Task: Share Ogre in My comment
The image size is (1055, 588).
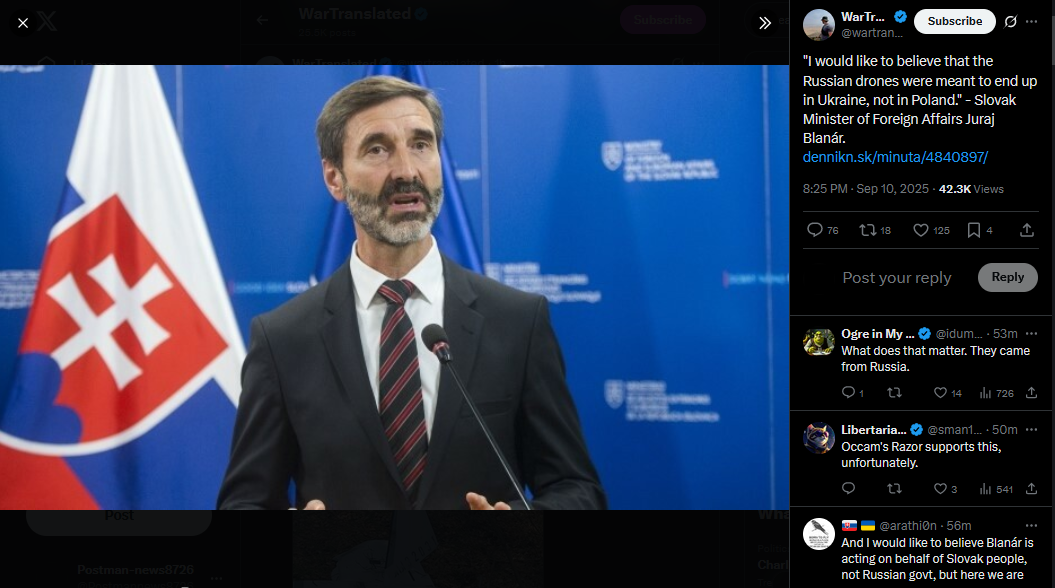Action: point(1031,393)
